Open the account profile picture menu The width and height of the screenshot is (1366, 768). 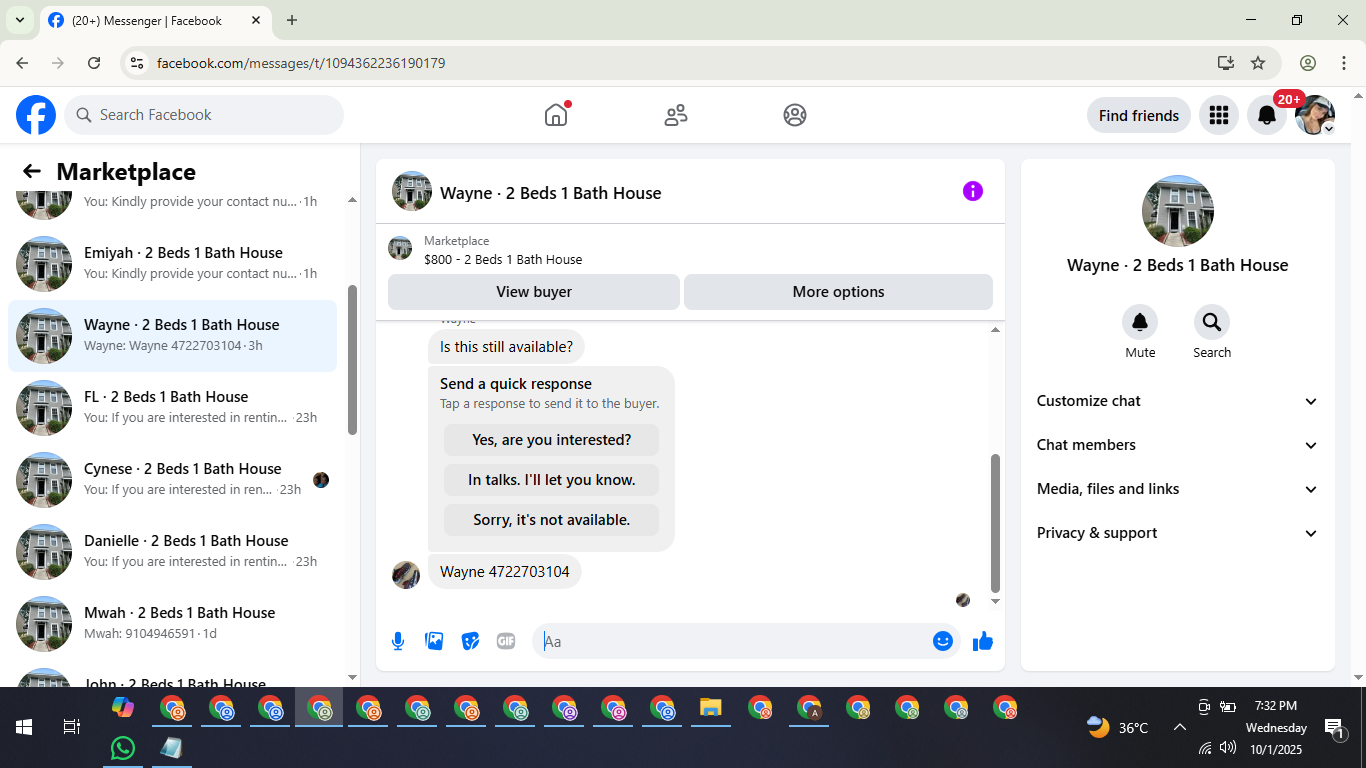tap(1315, 115)
